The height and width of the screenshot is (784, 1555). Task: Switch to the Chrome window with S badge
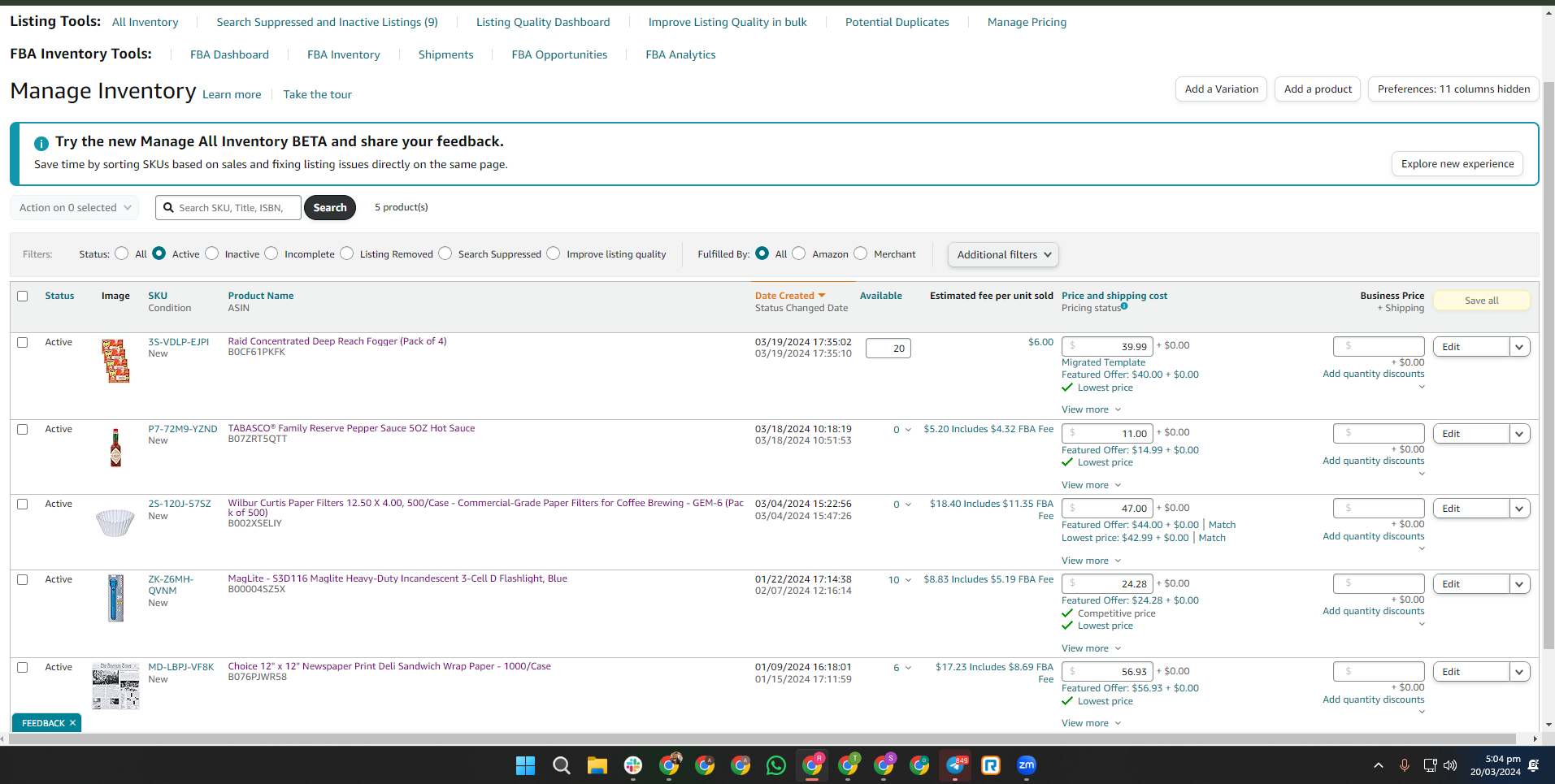pyautogui.click(x=884, y=765)
